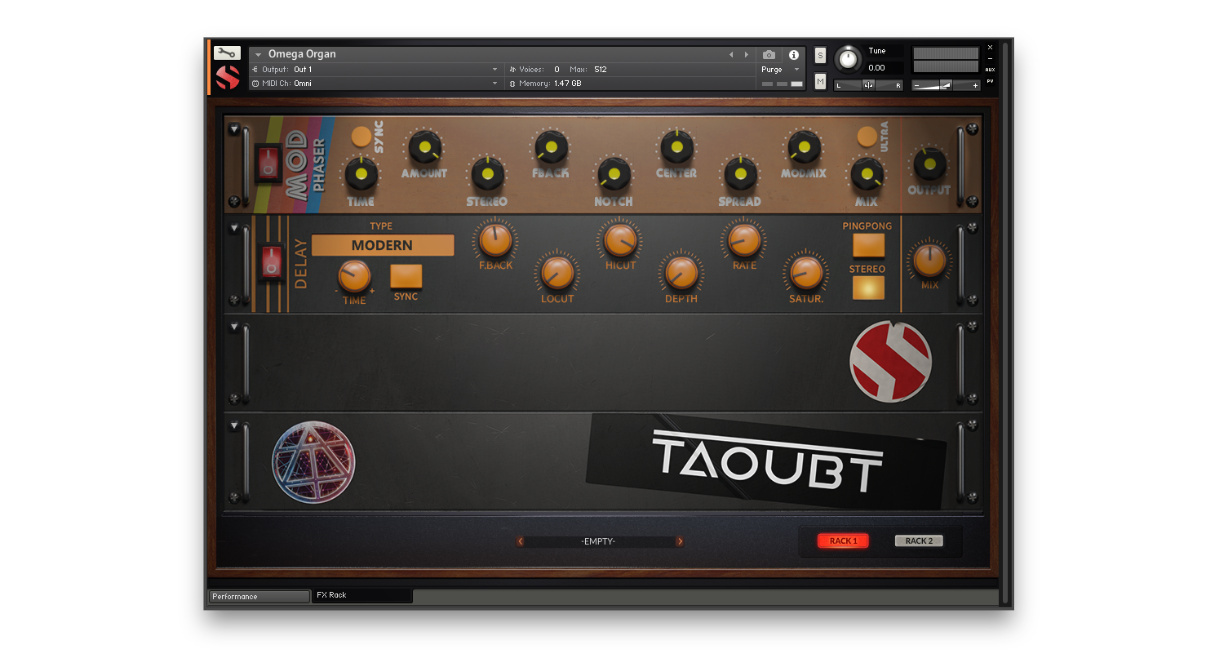The height and width of the screenshot is (650, 1230).
Task: Click the Phaser MIX knob
Action: tap(866, 174)
